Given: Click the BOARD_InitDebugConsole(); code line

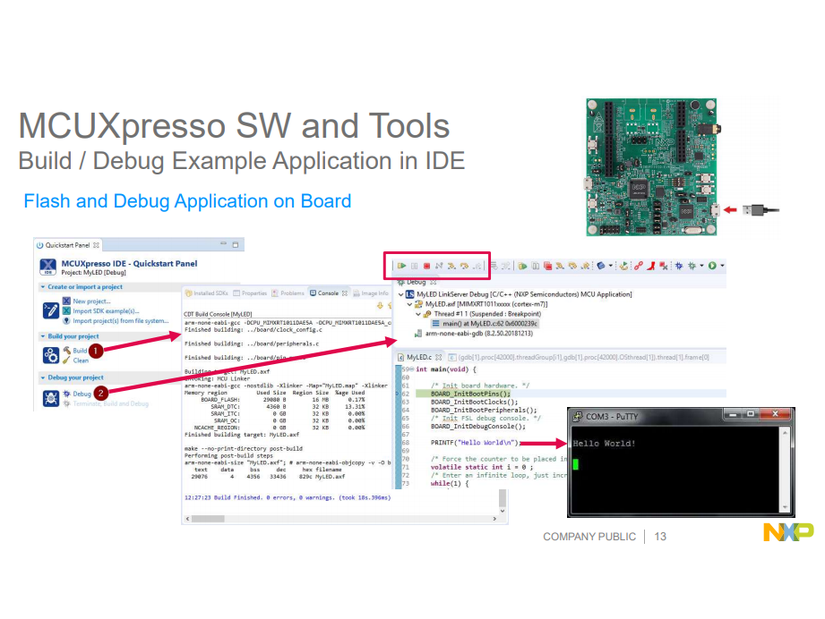Looking at the screenshot, I should 478,426.
